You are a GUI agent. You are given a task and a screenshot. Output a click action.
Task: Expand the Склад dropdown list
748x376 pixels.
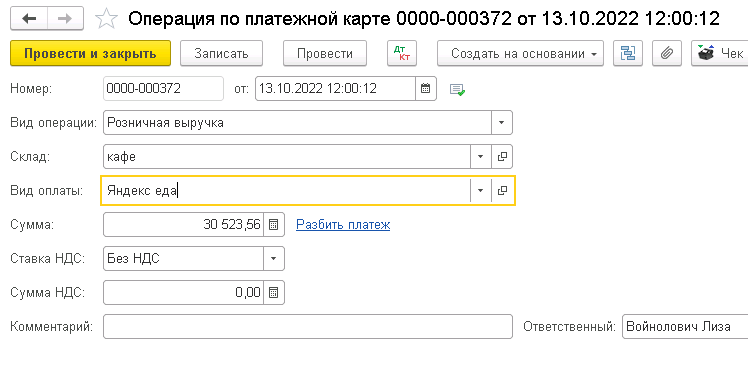(481, 157)
